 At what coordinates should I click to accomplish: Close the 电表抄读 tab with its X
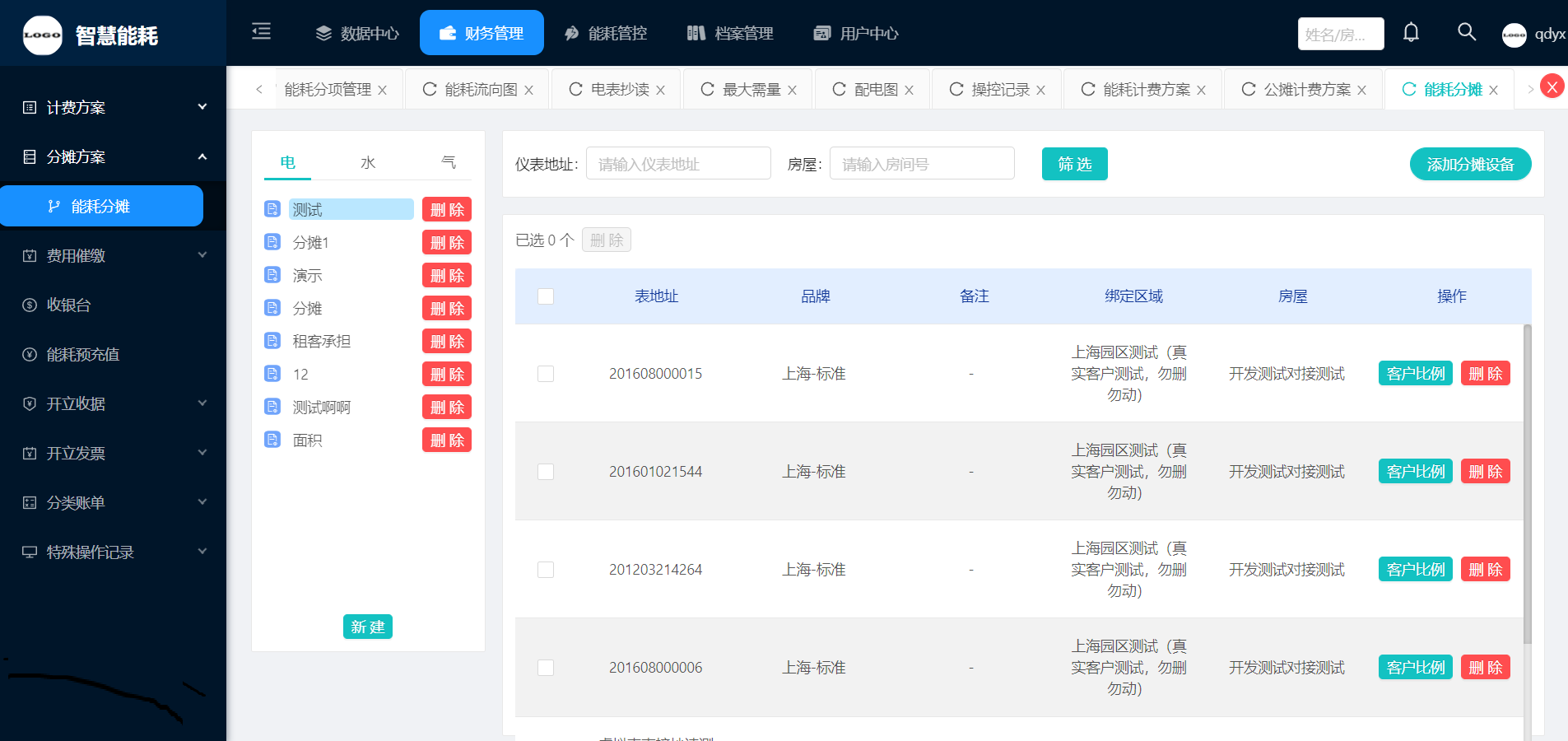pos(660,91)
